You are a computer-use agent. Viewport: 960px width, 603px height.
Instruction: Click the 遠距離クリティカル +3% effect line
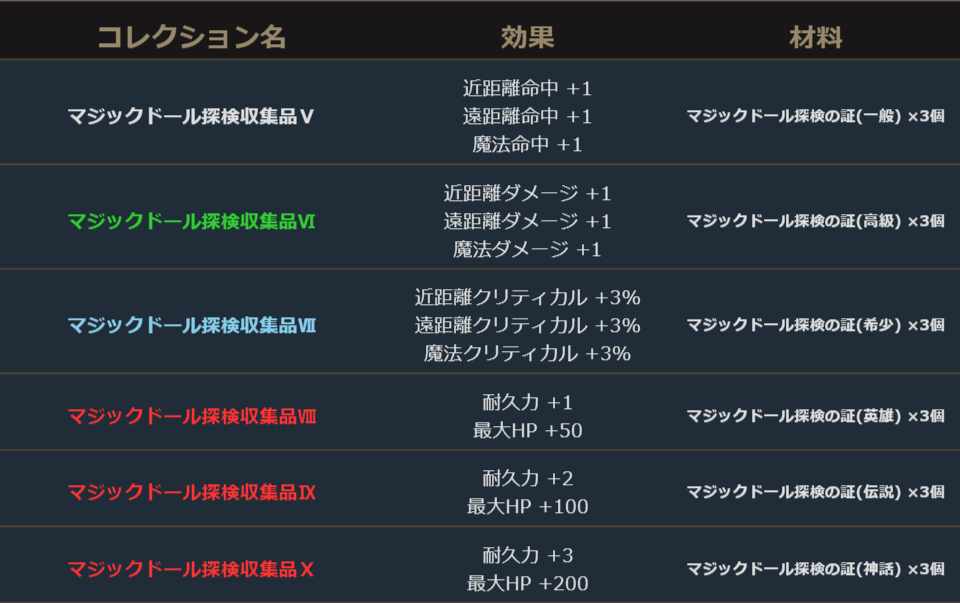527,325
